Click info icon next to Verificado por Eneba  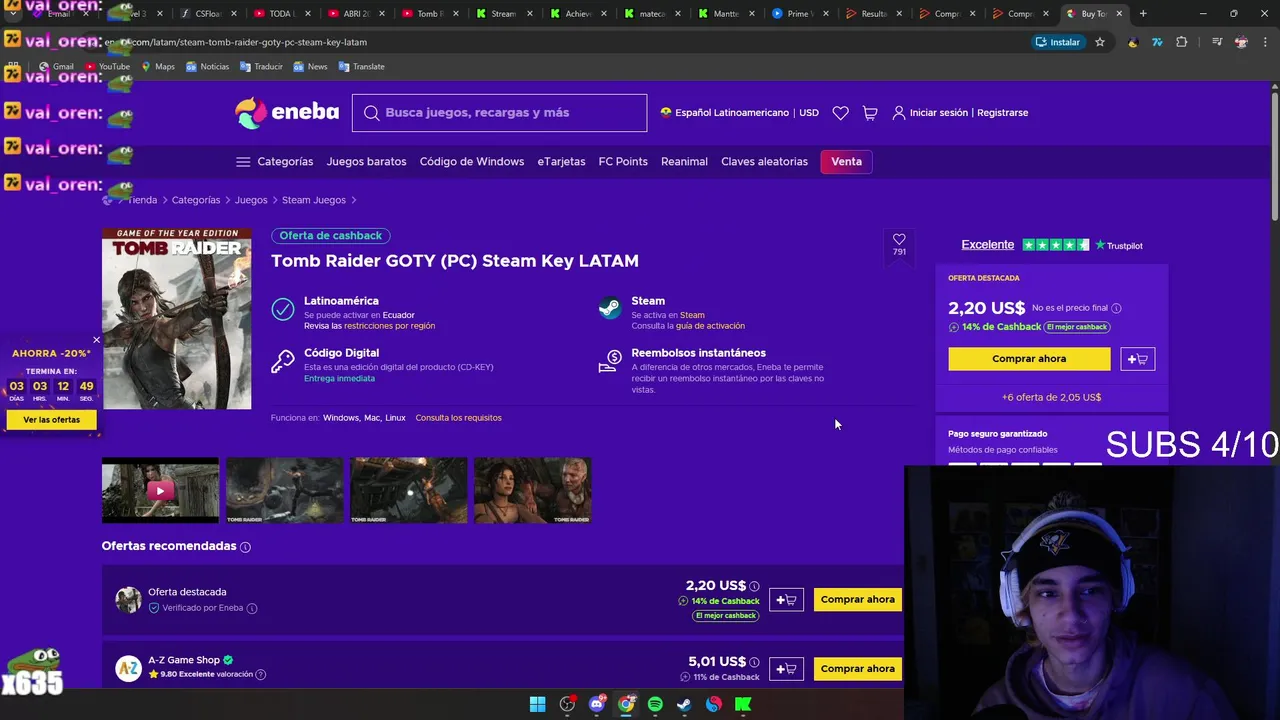point(252,608)
